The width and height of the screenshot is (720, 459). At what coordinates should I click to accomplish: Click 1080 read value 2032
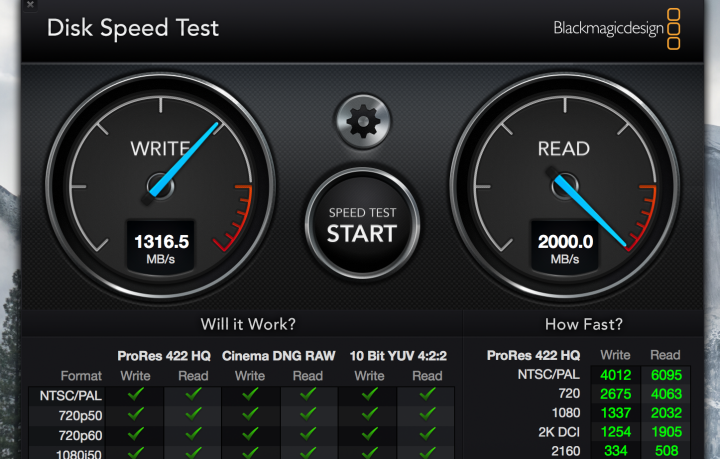pyautogui.click(x=666, y=413)
